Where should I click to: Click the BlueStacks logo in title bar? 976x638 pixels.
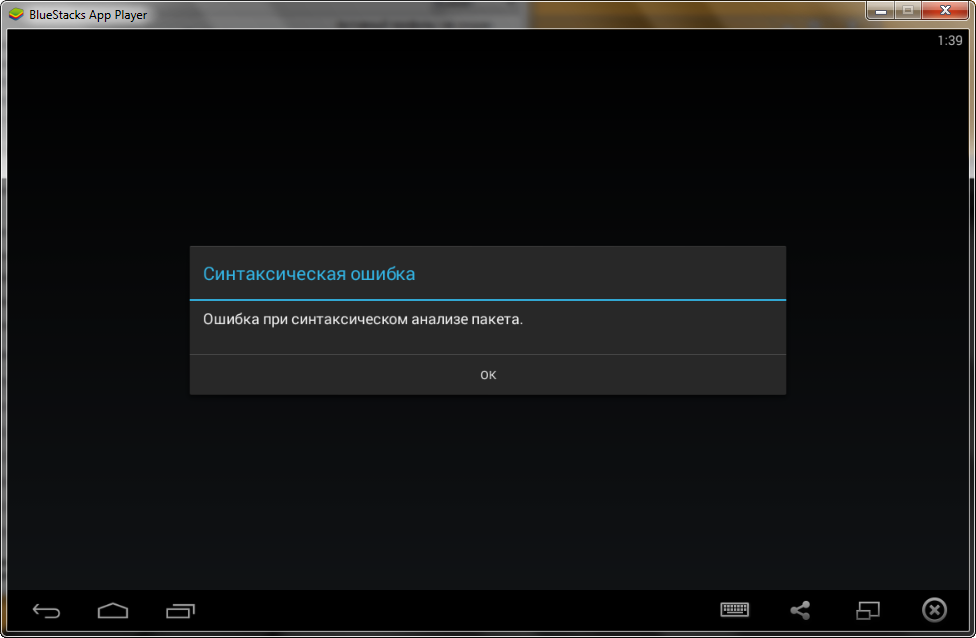[16, 14]
